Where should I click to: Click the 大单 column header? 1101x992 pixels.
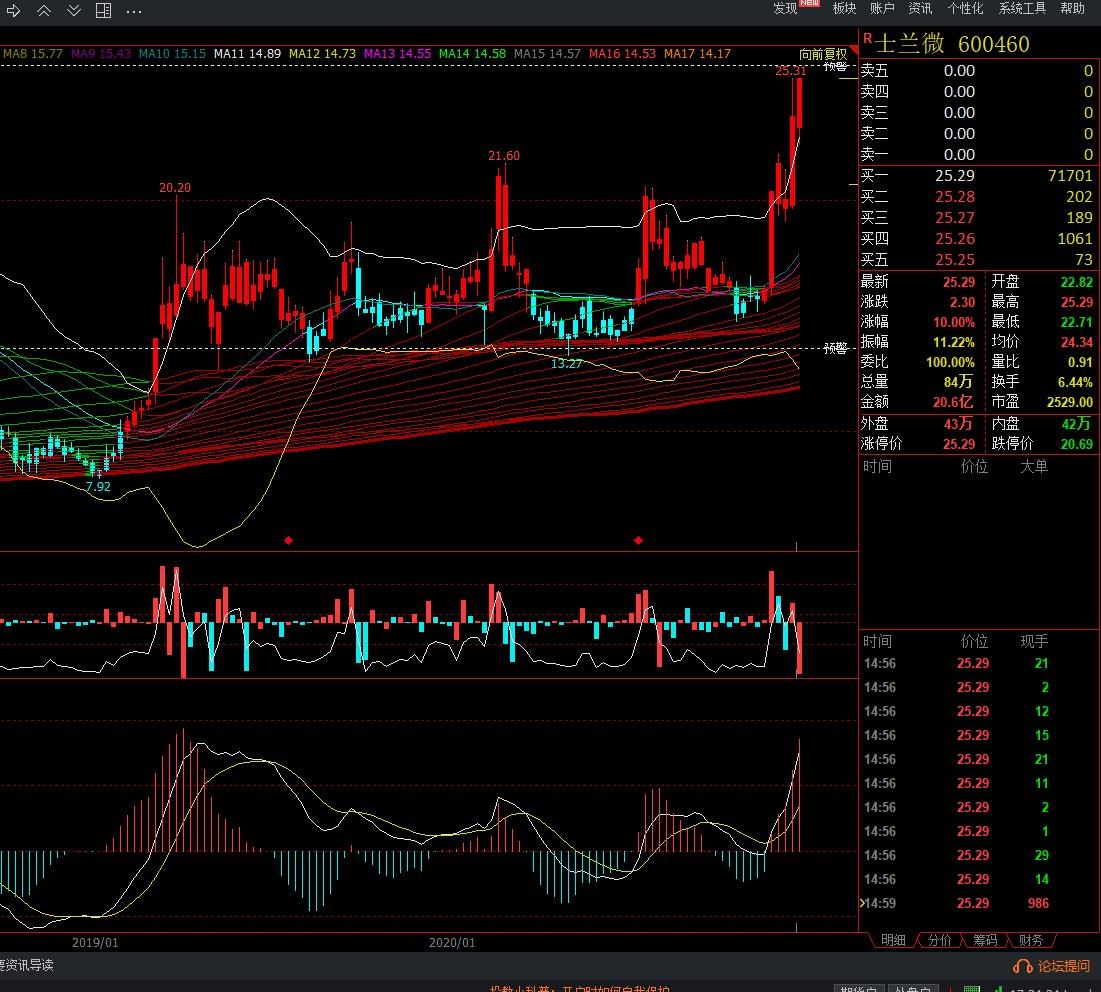pos(1034,467)
